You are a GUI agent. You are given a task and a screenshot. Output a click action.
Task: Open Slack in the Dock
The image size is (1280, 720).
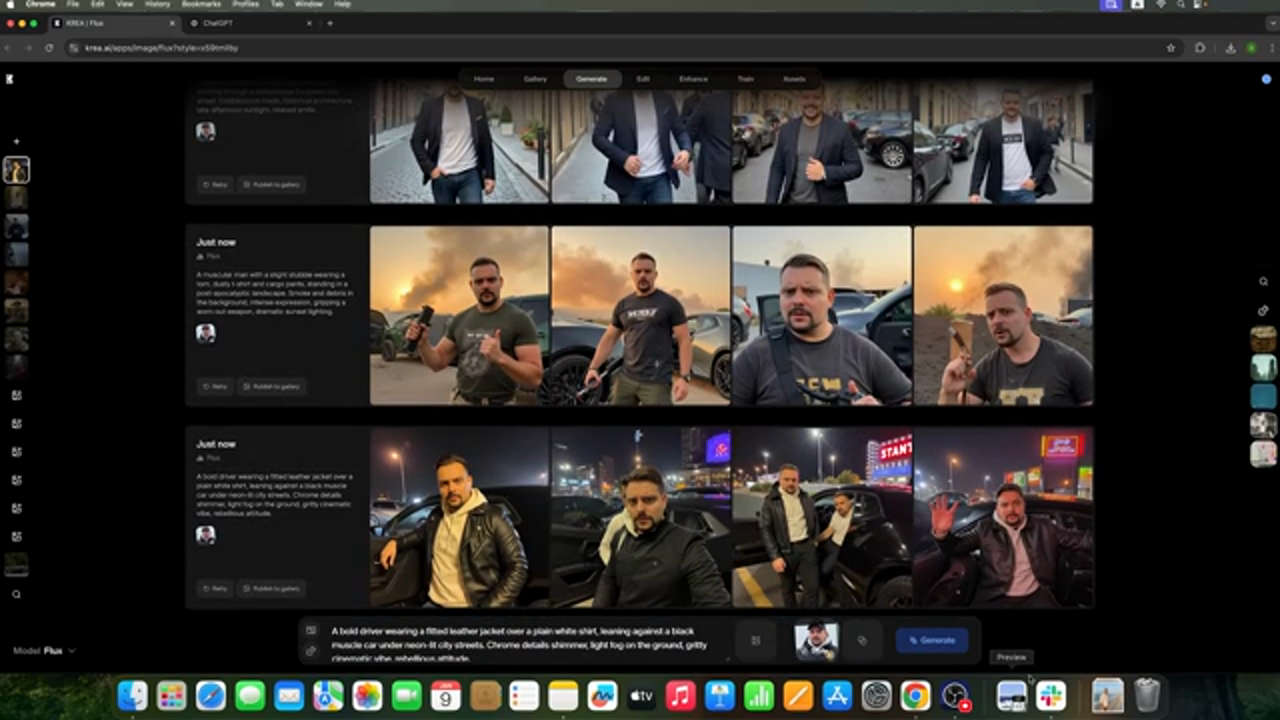(x=1051, y=695)
